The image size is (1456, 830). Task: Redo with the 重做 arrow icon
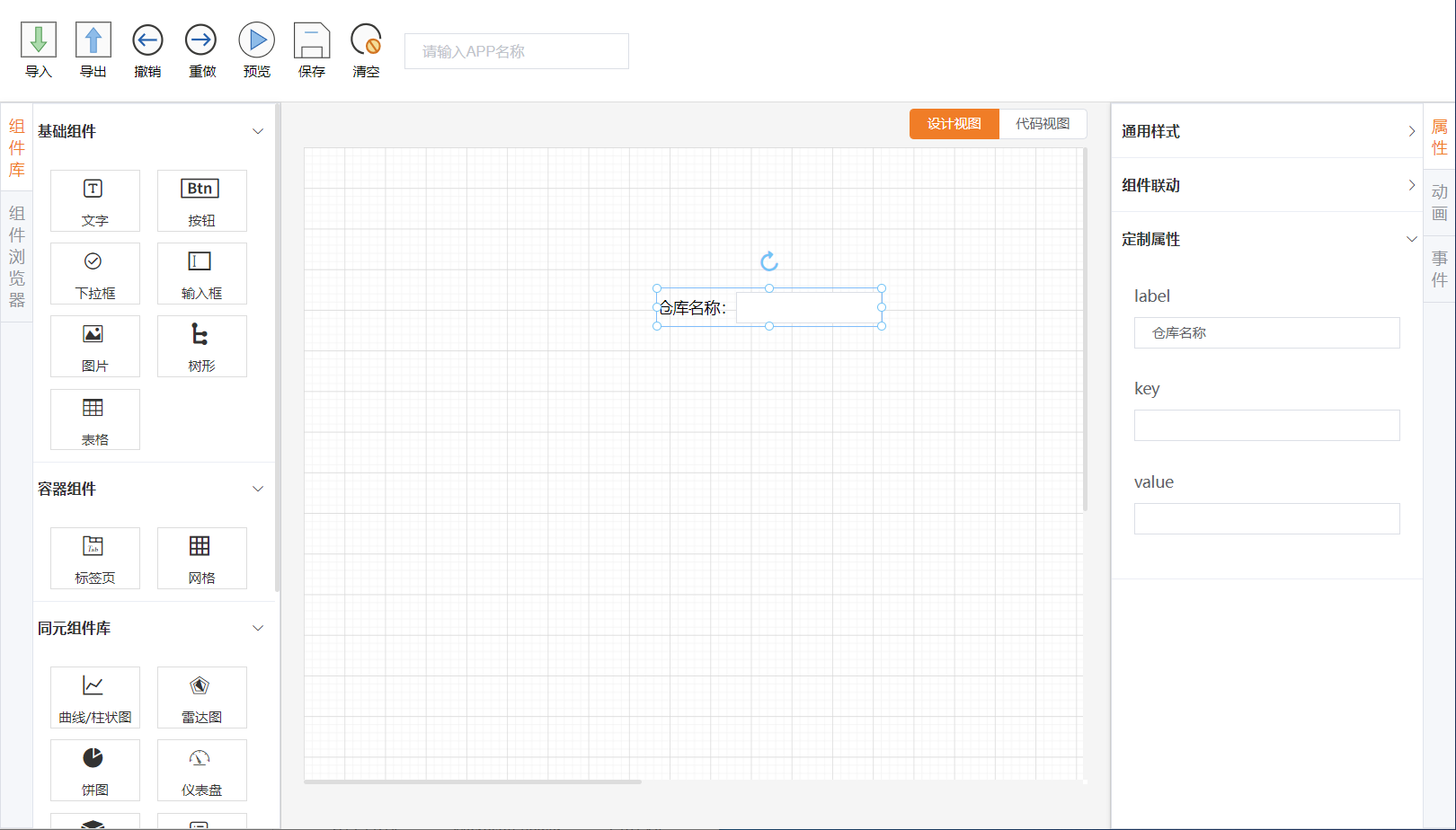201,40
